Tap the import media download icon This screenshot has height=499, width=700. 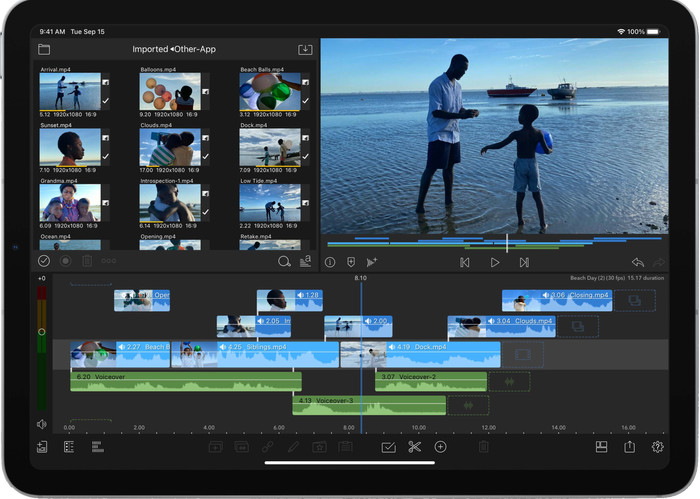point(305,49)
